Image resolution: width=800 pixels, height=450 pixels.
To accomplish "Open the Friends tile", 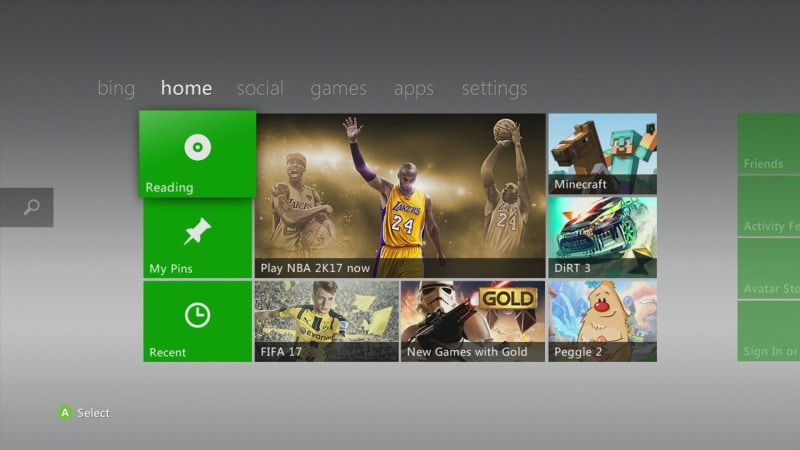I will coord(769,144).
